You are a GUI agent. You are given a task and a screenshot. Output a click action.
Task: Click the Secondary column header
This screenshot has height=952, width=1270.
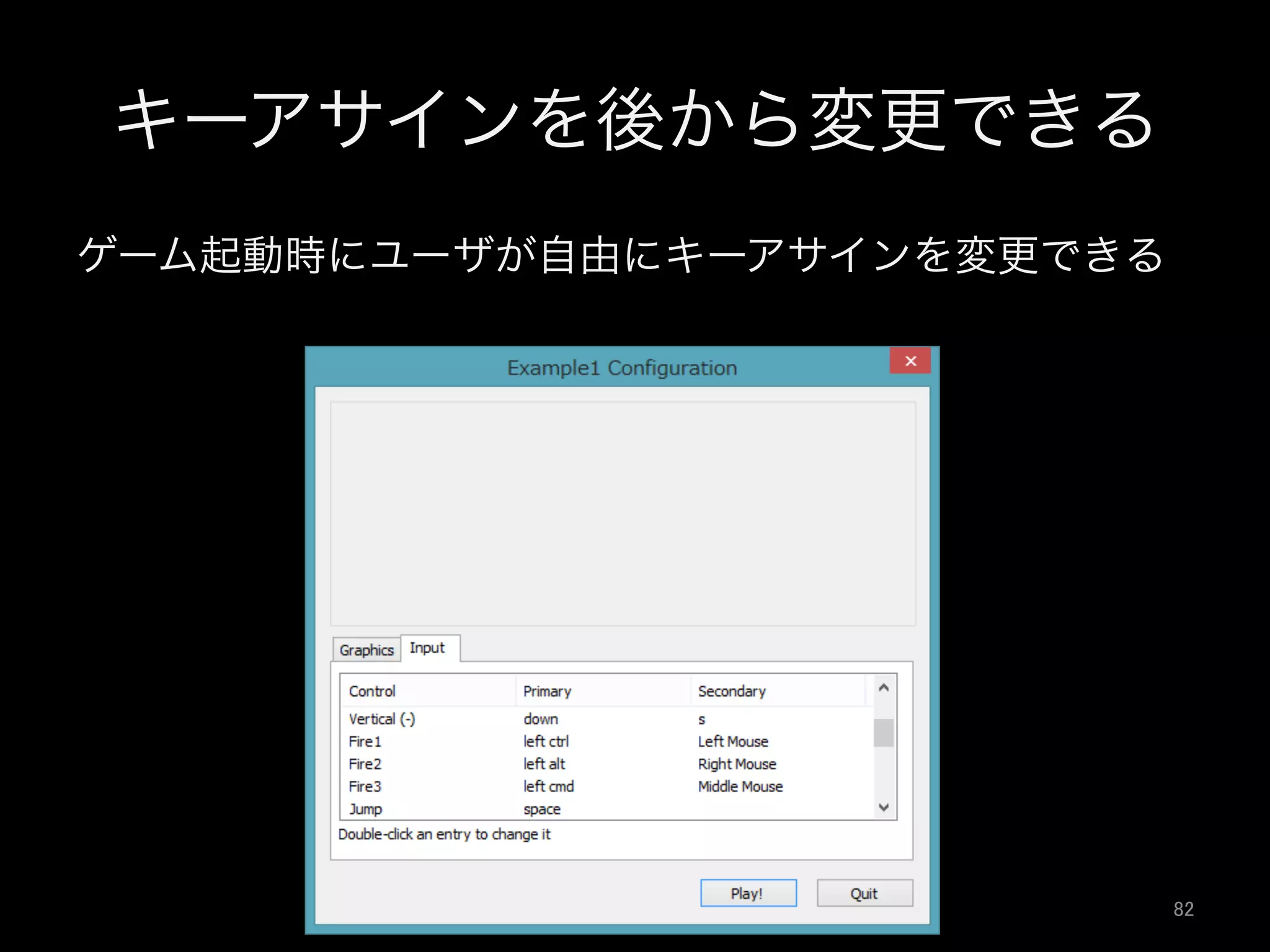click(x=778, y=691)
